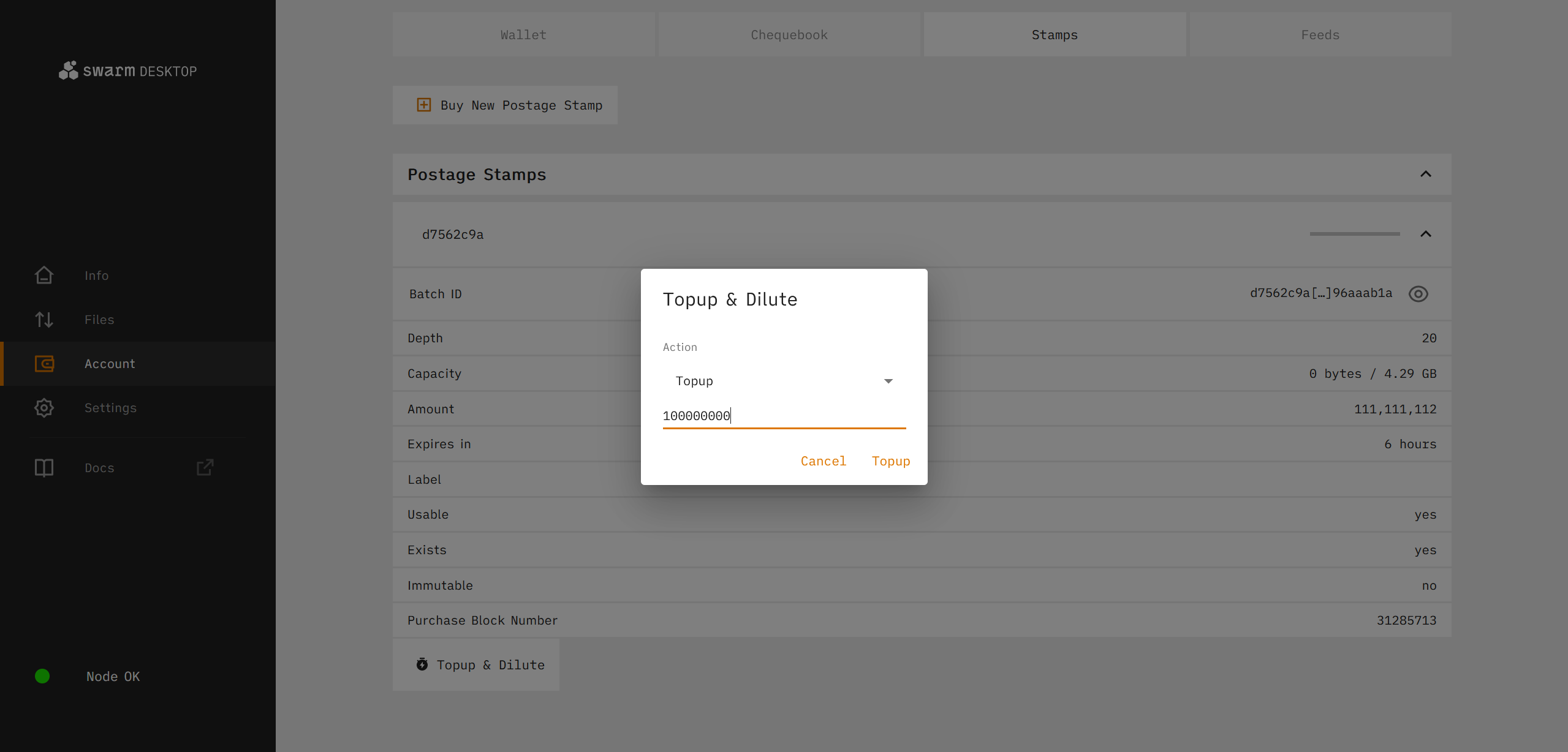The height and width of the screenshot is (752, 1568).
Task: Click the plus icon on Buy New Postage Stamp
Action: [x=423, y=105]
